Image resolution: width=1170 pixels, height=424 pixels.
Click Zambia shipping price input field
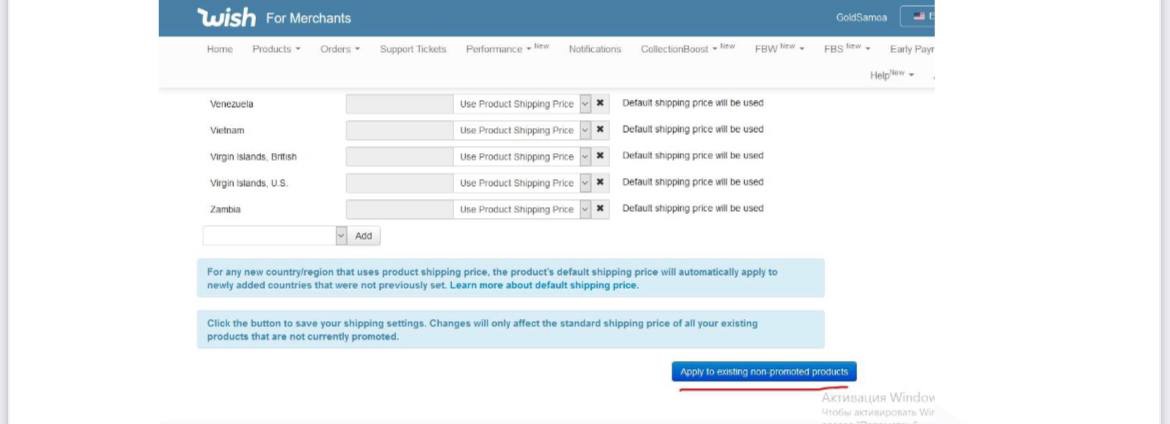tap(399, 209)
